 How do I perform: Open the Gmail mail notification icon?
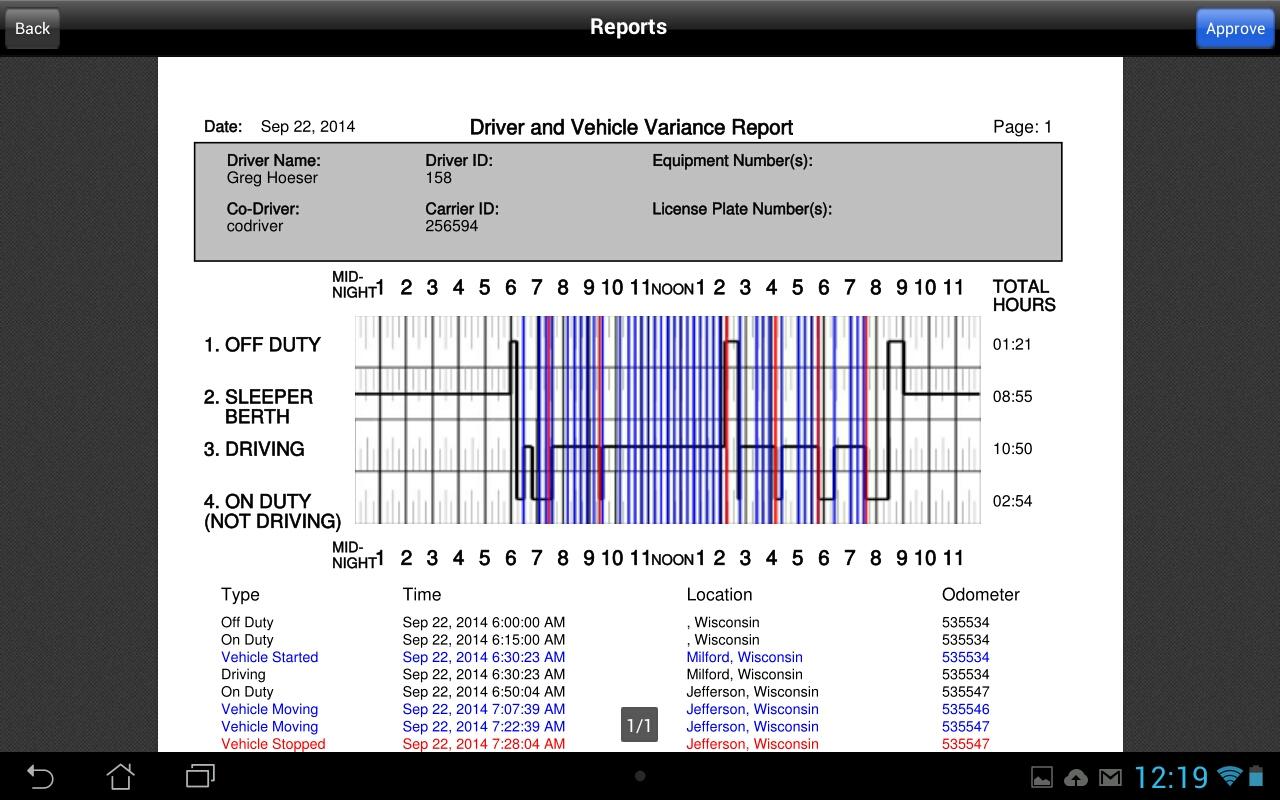tap(1110, 778)
